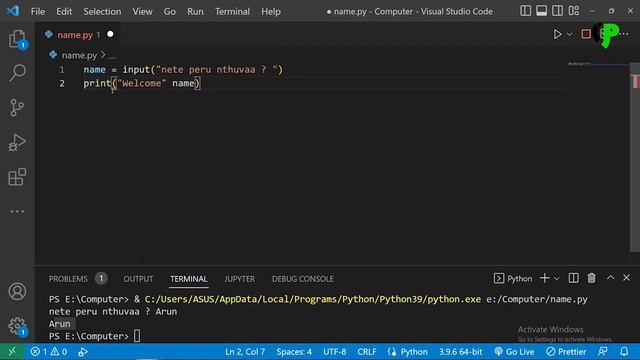Open feedback icon in status bar
The height and width of the screenshot is (360, 640).
(603, 351)
